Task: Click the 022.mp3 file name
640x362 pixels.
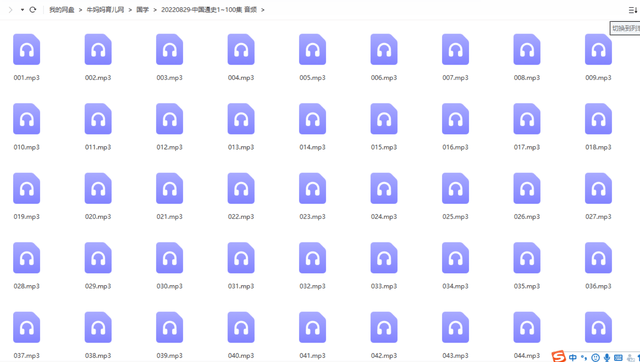Action: tap(241, 217)
